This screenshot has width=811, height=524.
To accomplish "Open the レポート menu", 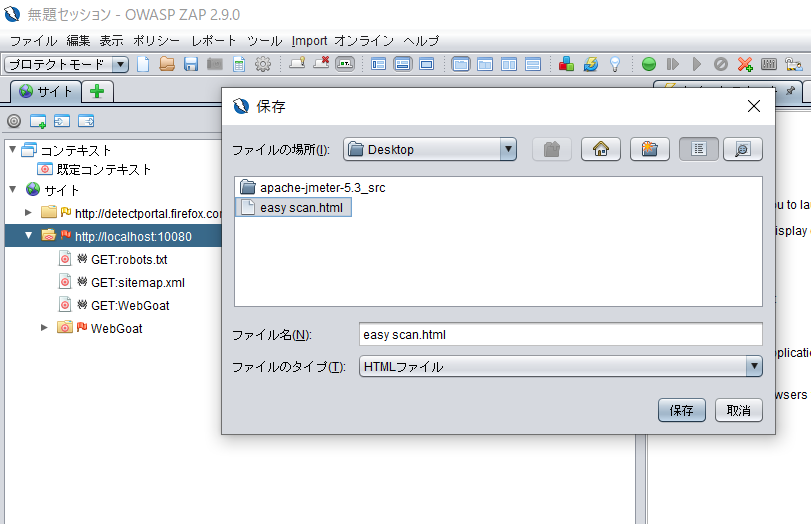I will (x=214, y=41).
